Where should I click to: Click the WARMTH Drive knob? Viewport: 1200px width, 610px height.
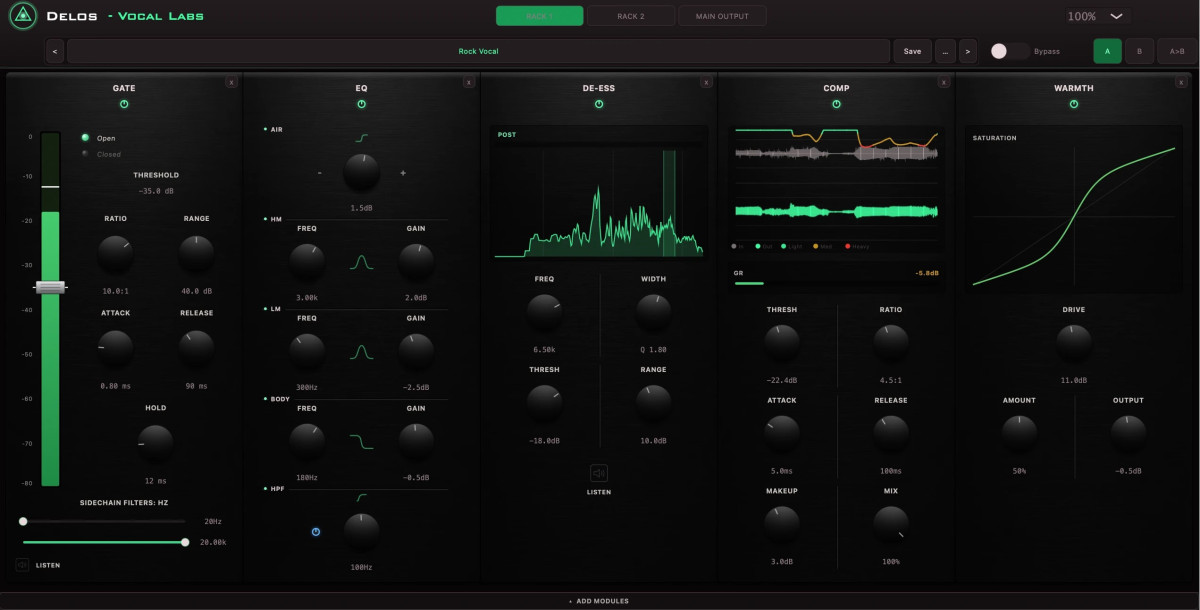[1074, 344]
